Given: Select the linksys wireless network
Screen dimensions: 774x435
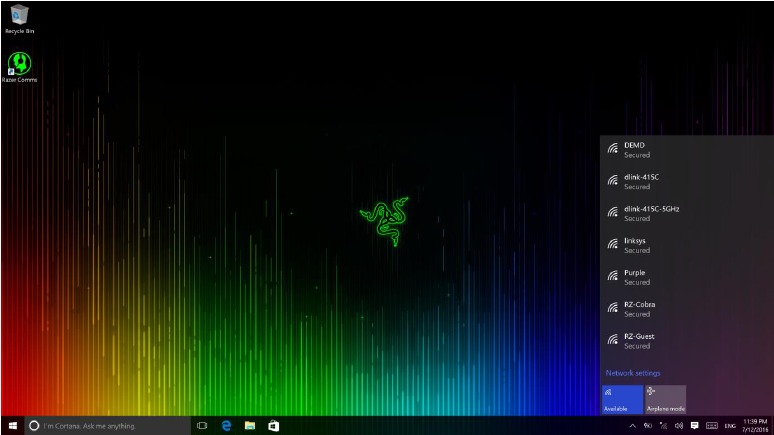Looking at the screenshot, I should pyautogui.click(x=687, y=245).
